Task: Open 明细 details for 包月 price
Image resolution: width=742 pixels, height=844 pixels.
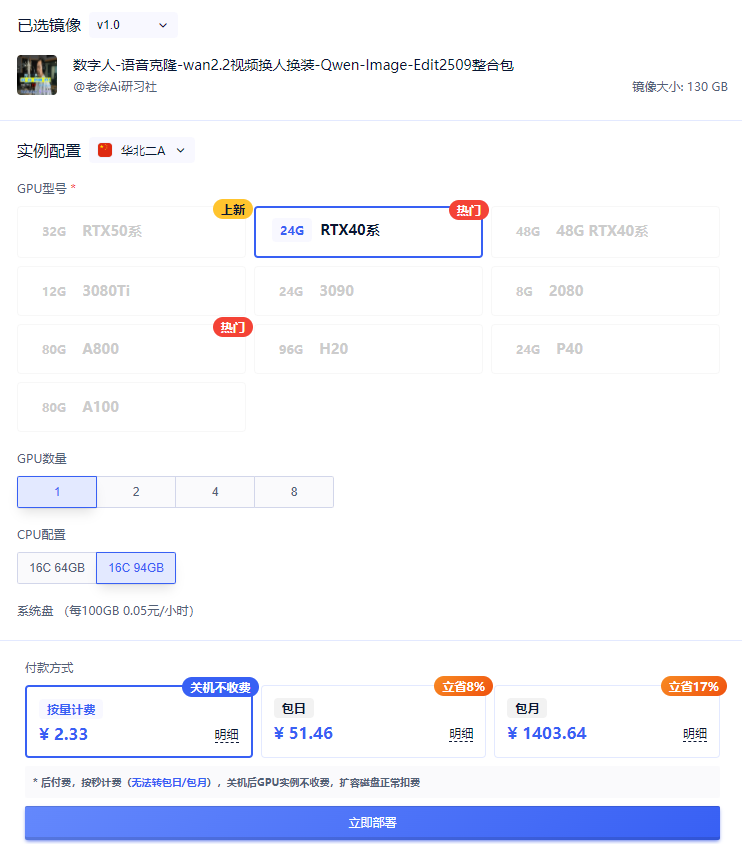Action: click(695, 735)
